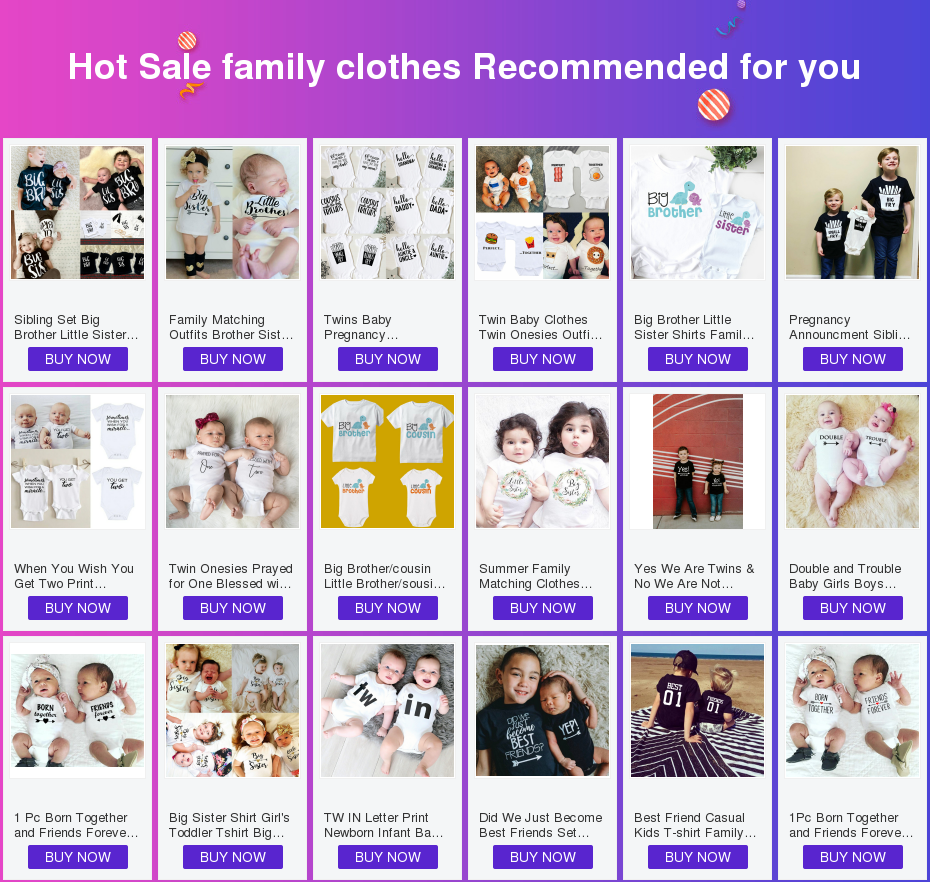This screenshot has height=882, width=930.
Task: Click the Summer Family Matching Clothes title
Action: pyautogui.click(x=536, y=576)
